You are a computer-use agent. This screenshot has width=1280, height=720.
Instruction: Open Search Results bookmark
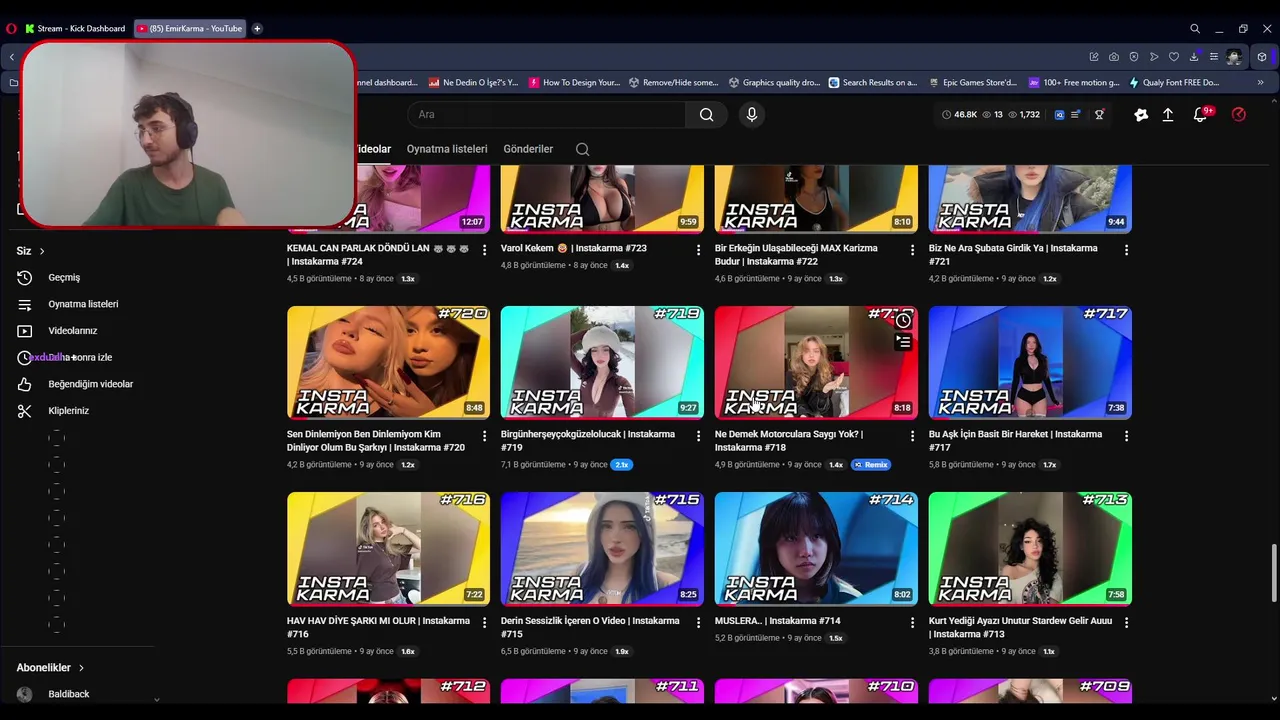[x=873, y=83]
